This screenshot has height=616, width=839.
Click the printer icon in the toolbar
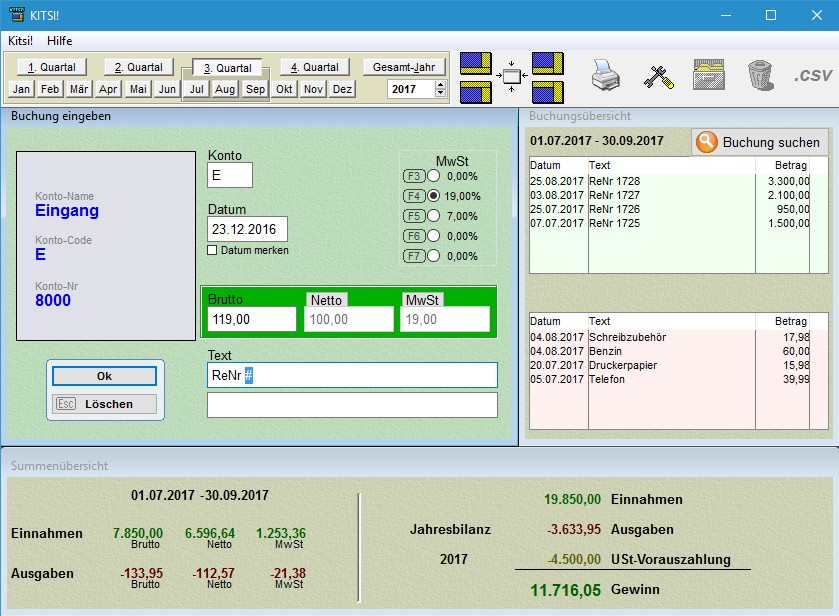(606, 76)
